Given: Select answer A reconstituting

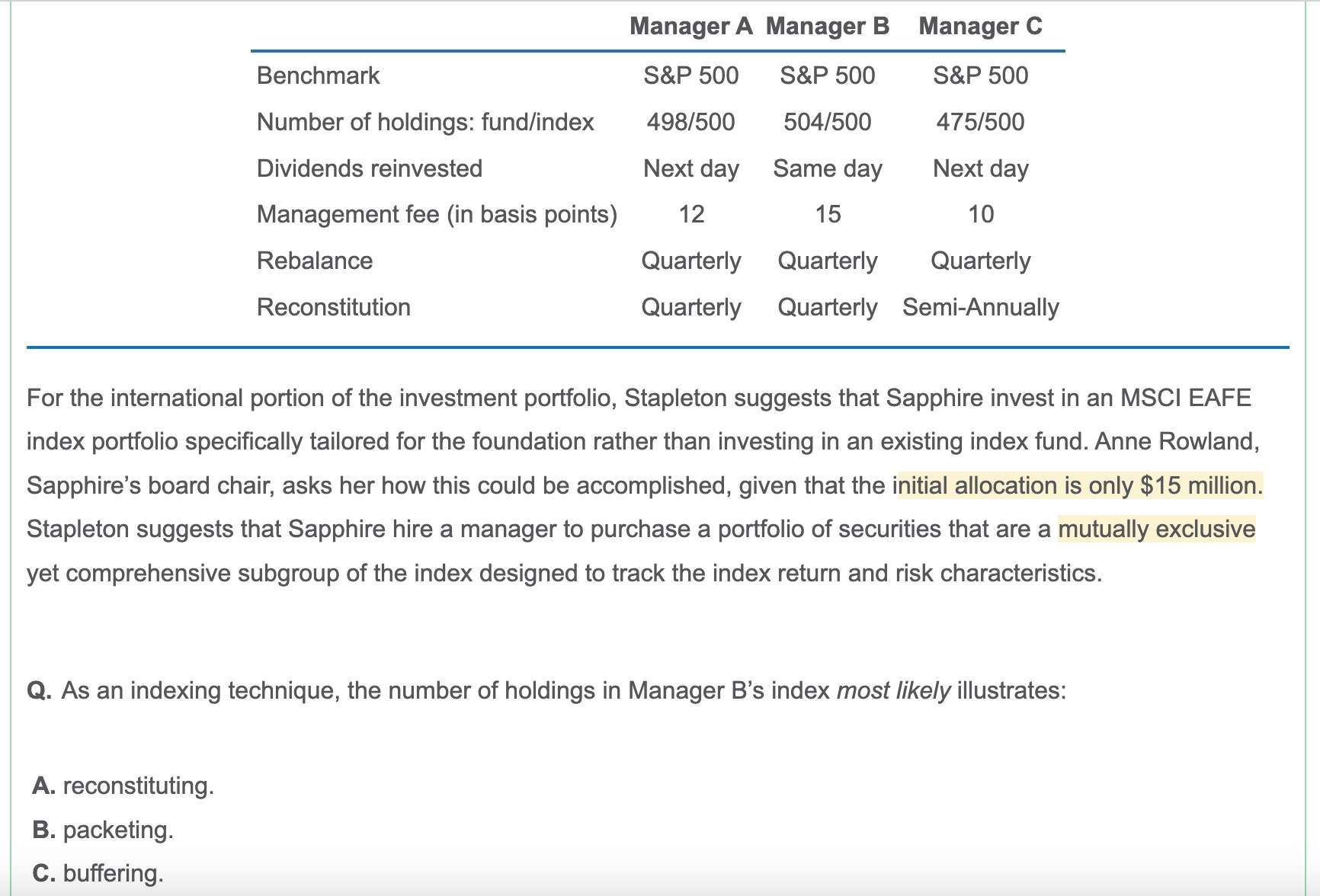Looking at the screenshot, I should 123,786.
